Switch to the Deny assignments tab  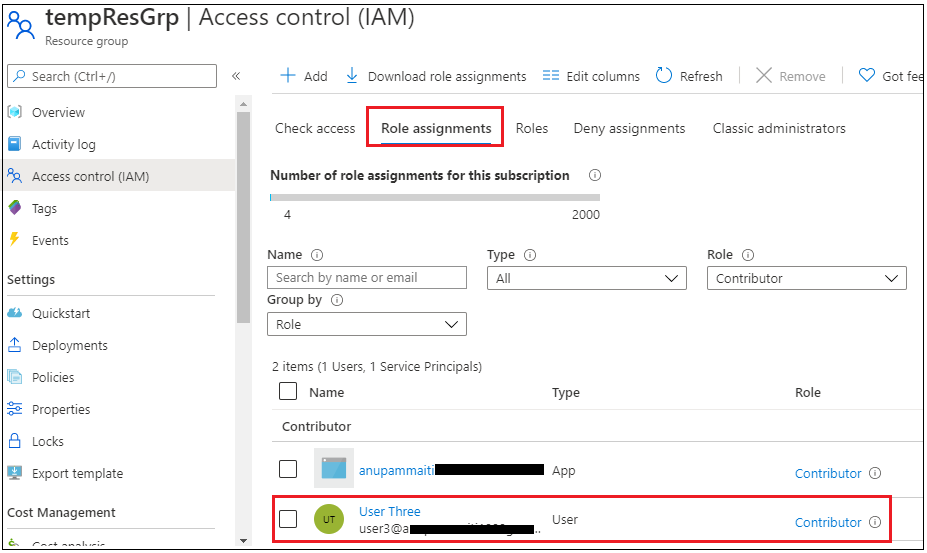(629, 128)
